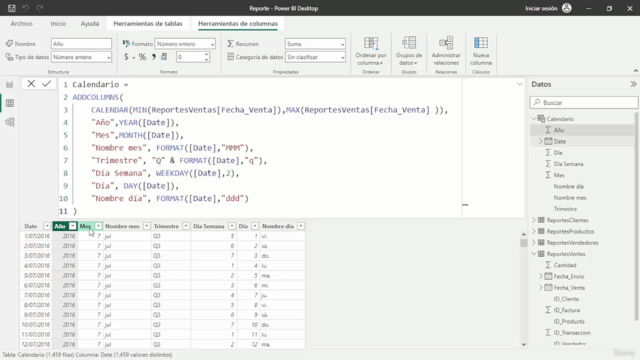640x360 pixels.
Task: Click the decimal places number box
Action: pos(189,57)
